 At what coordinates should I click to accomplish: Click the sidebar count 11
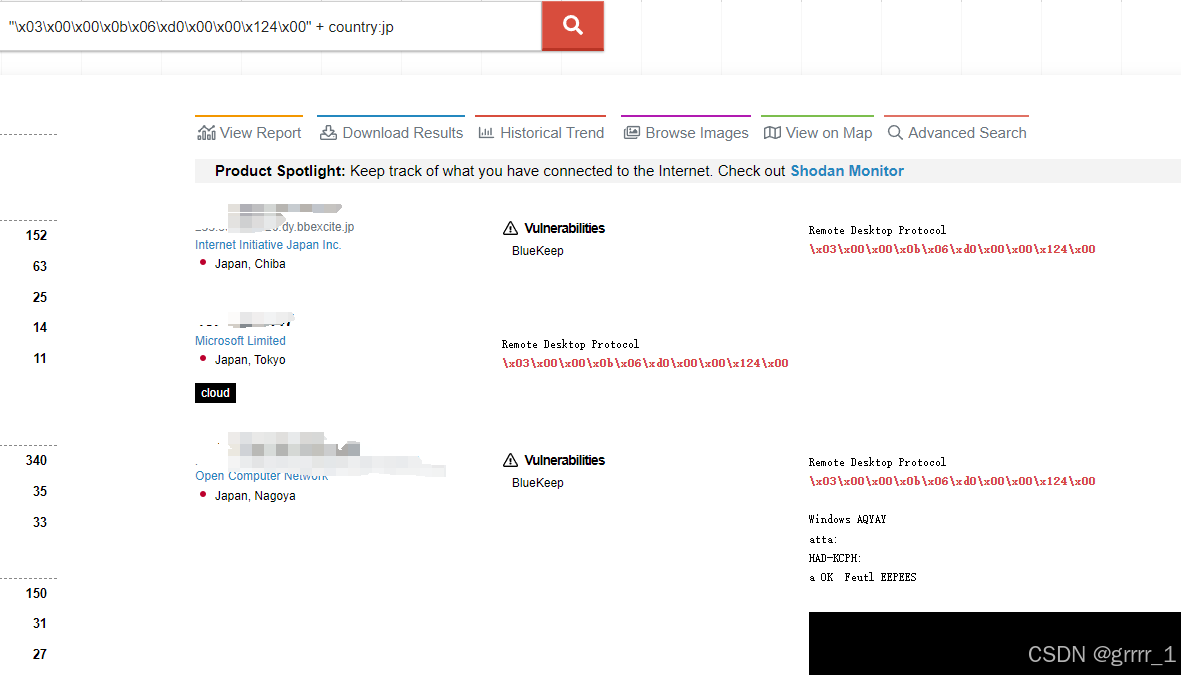[x=40, y=358]
